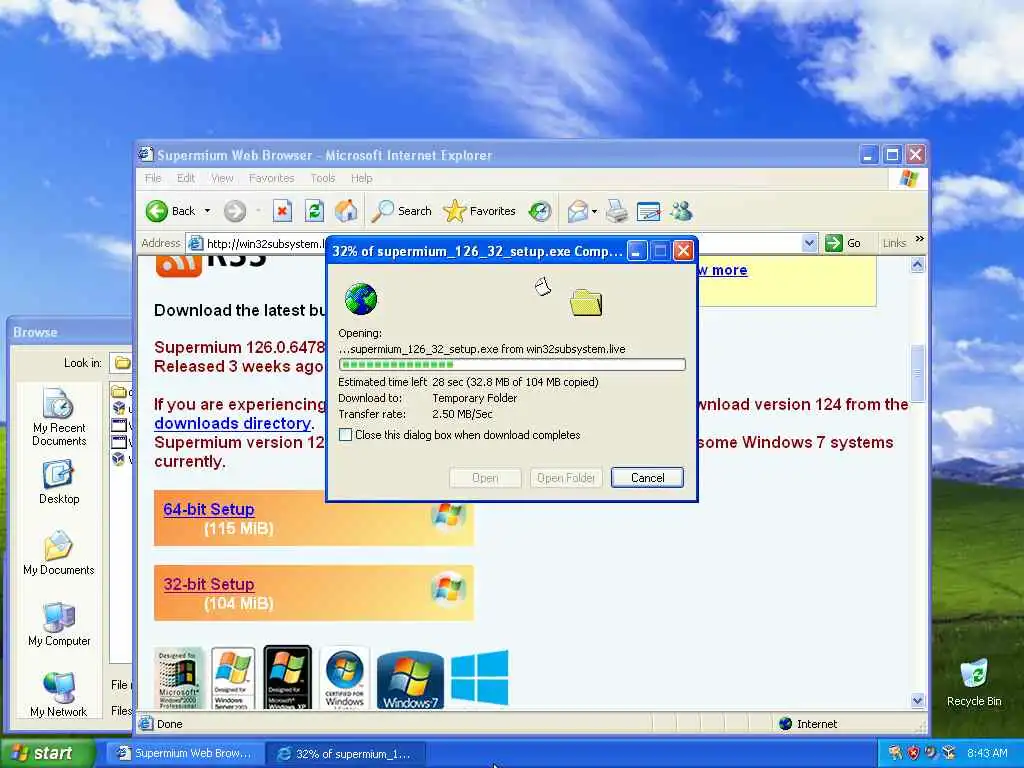Click the Forward arrow toolbar icon
Image resolution: width=1024 pixels, height=768 pixels.
click(x=235, y=211)
